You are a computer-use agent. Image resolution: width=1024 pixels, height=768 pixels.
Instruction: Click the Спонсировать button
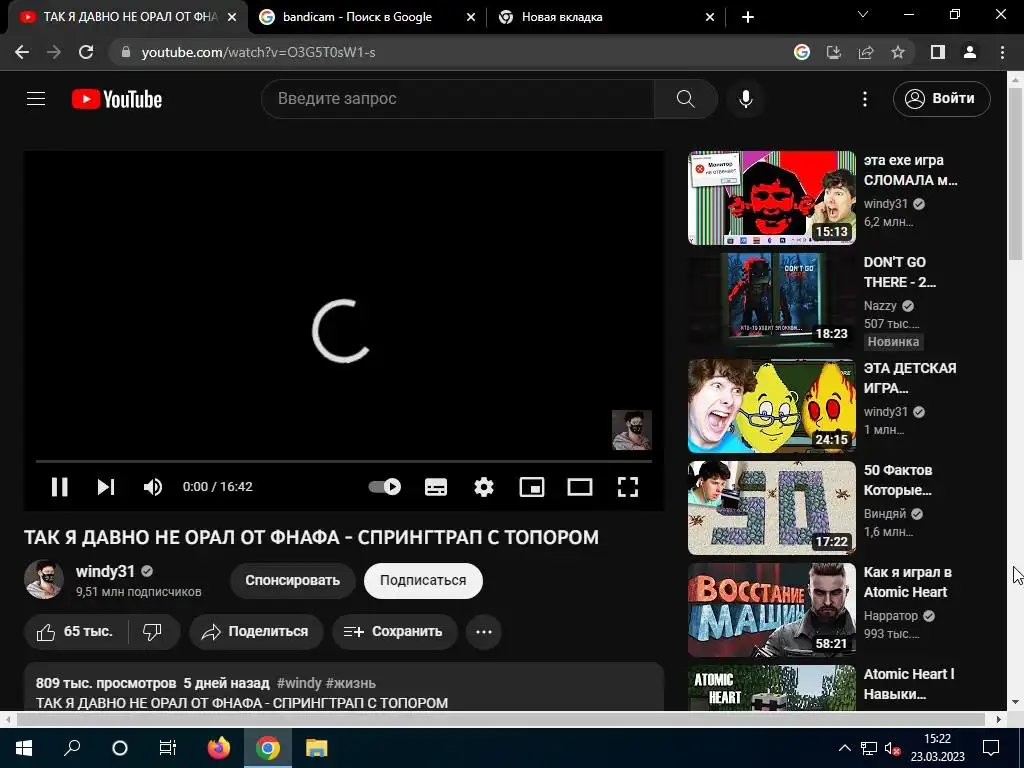[x=293, y=580]
